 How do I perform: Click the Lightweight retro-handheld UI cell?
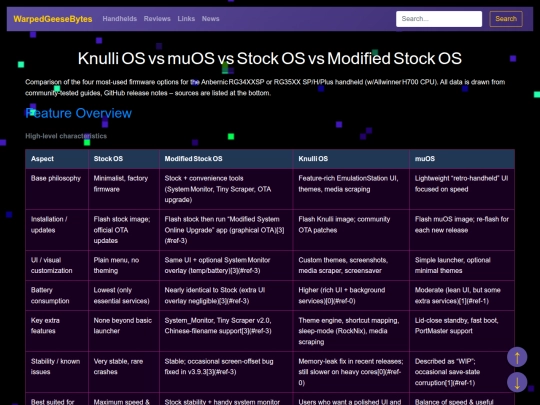(x=462, y=189)
